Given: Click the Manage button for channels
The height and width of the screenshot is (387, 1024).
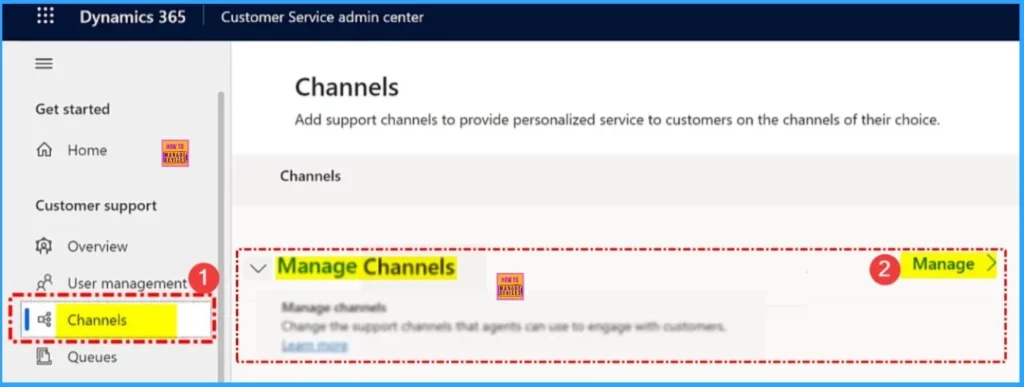Looking at the screenshot, I should point(943,264).
